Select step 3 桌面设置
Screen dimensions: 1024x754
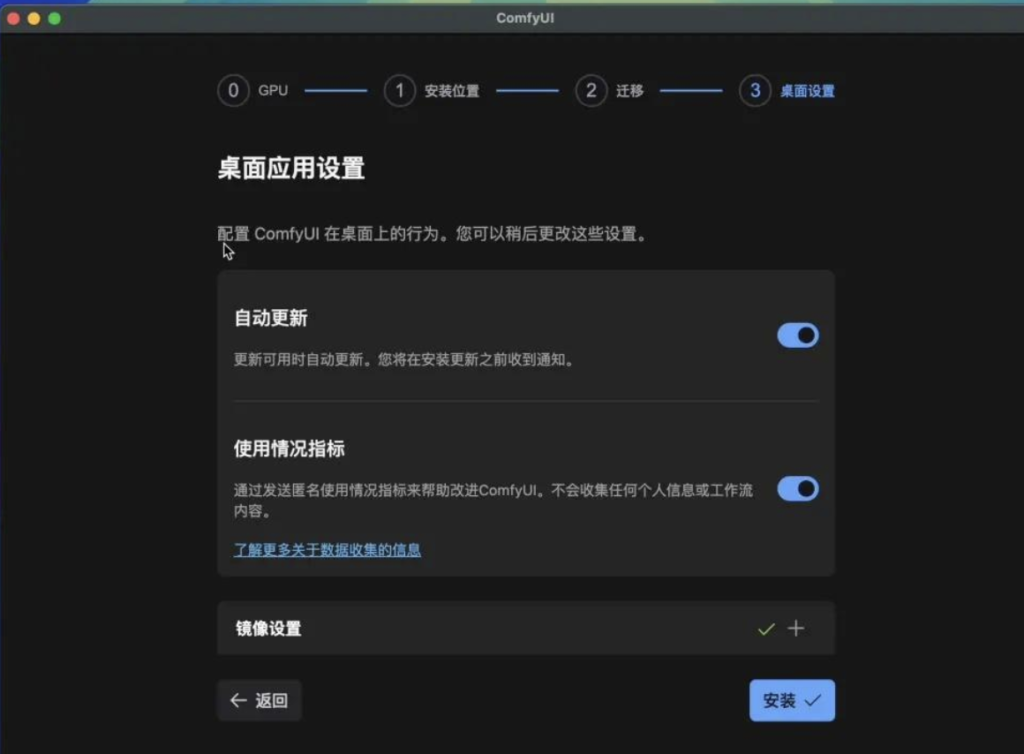pyautogui.click(x=787, y=90)
